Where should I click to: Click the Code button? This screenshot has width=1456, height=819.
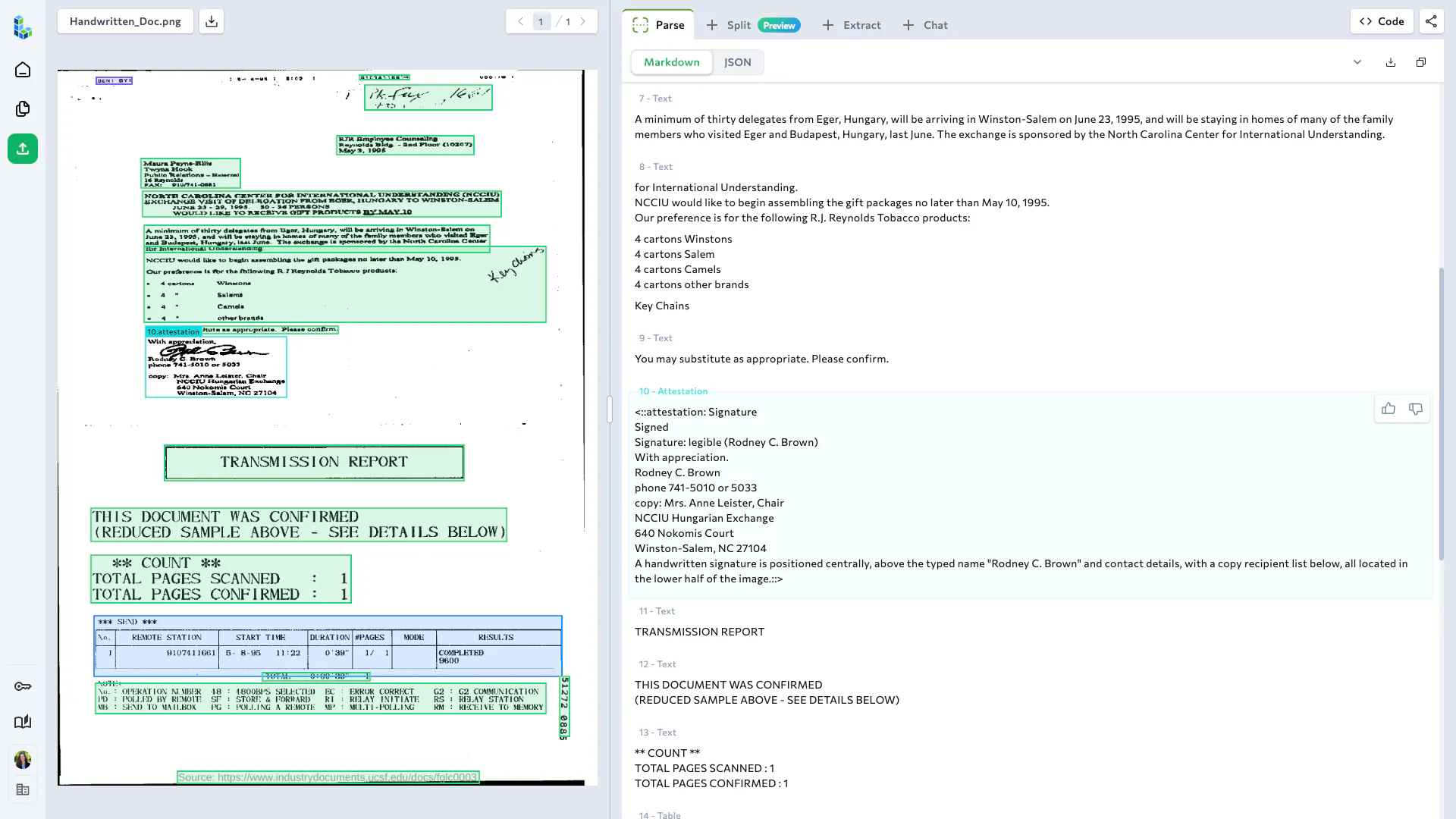[1382, 21]
